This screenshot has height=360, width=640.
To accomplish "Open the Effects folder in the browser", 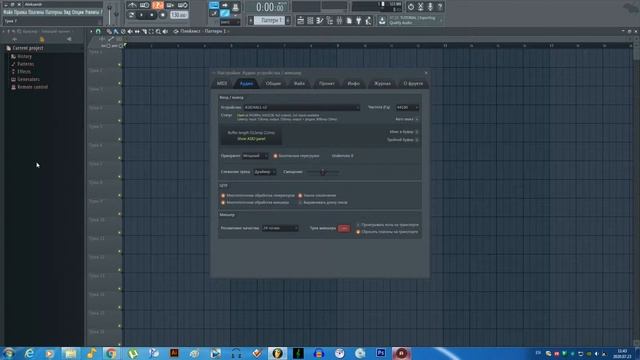I will pyautogui.click(x=24, y=71).
